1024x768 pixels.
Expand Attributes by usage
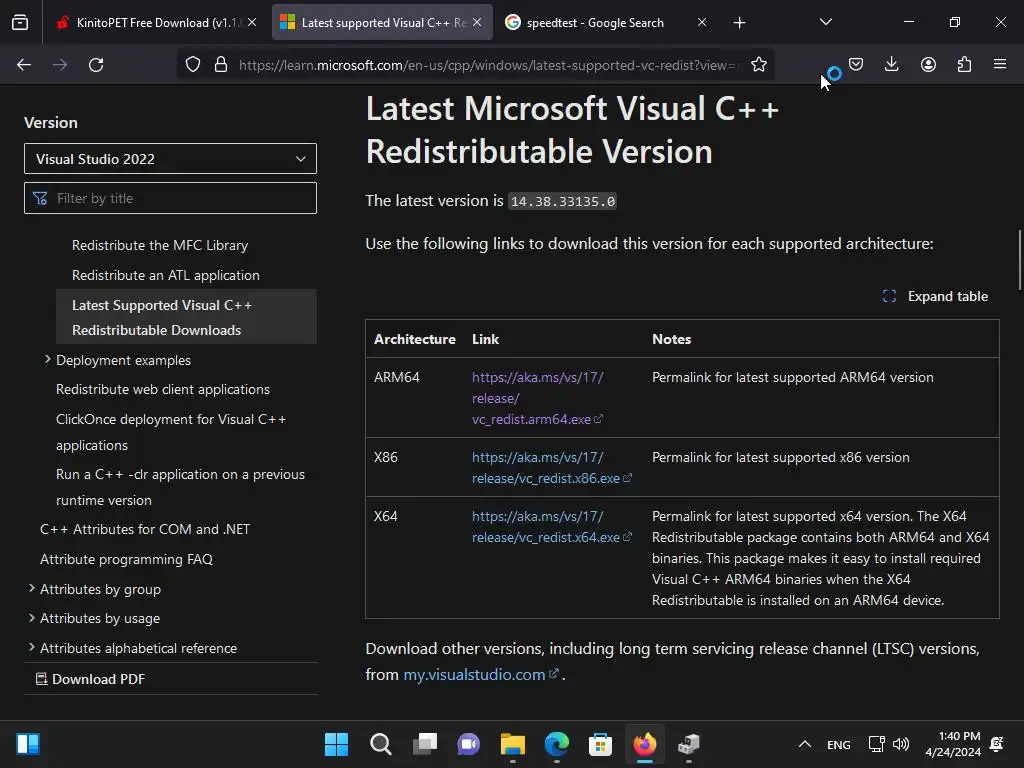tap(31, 618)
